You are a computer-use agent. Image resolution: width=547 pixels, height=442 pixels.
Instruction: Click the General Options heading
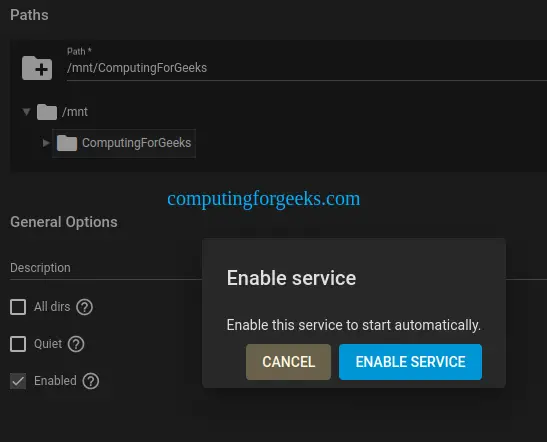coord(64,222)
